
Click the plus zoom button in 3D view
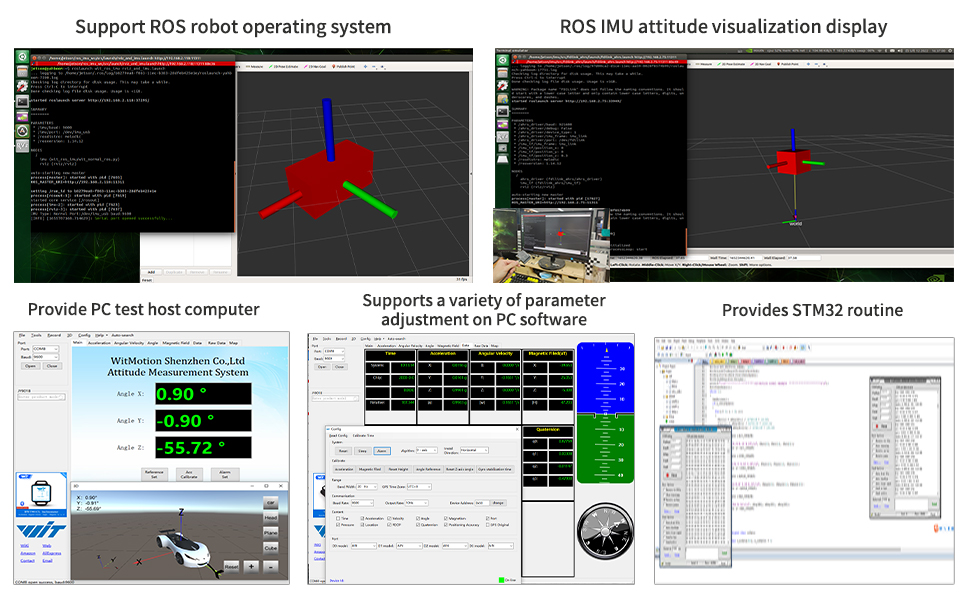point(251,566)
